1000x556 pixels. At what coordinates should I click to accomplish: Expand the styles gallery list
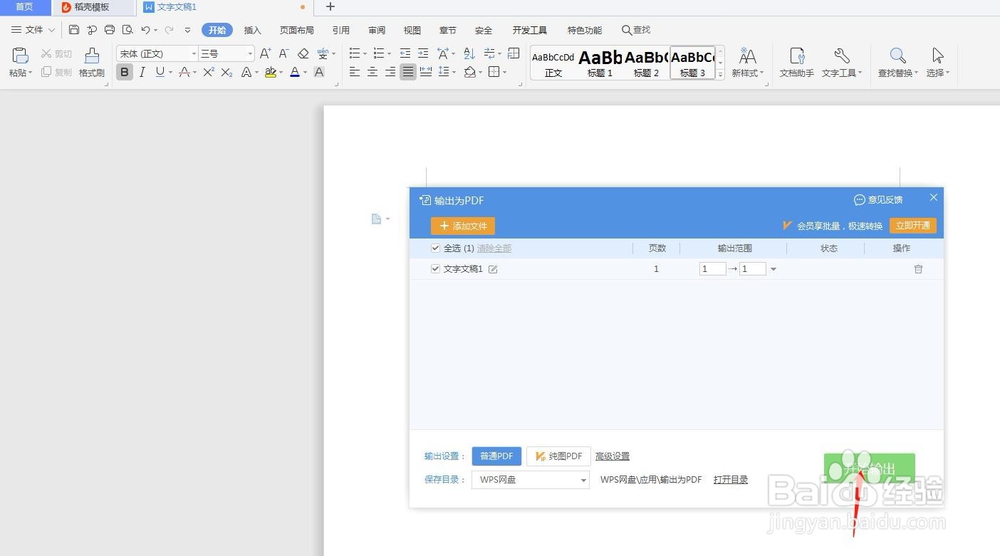[720, 75]
